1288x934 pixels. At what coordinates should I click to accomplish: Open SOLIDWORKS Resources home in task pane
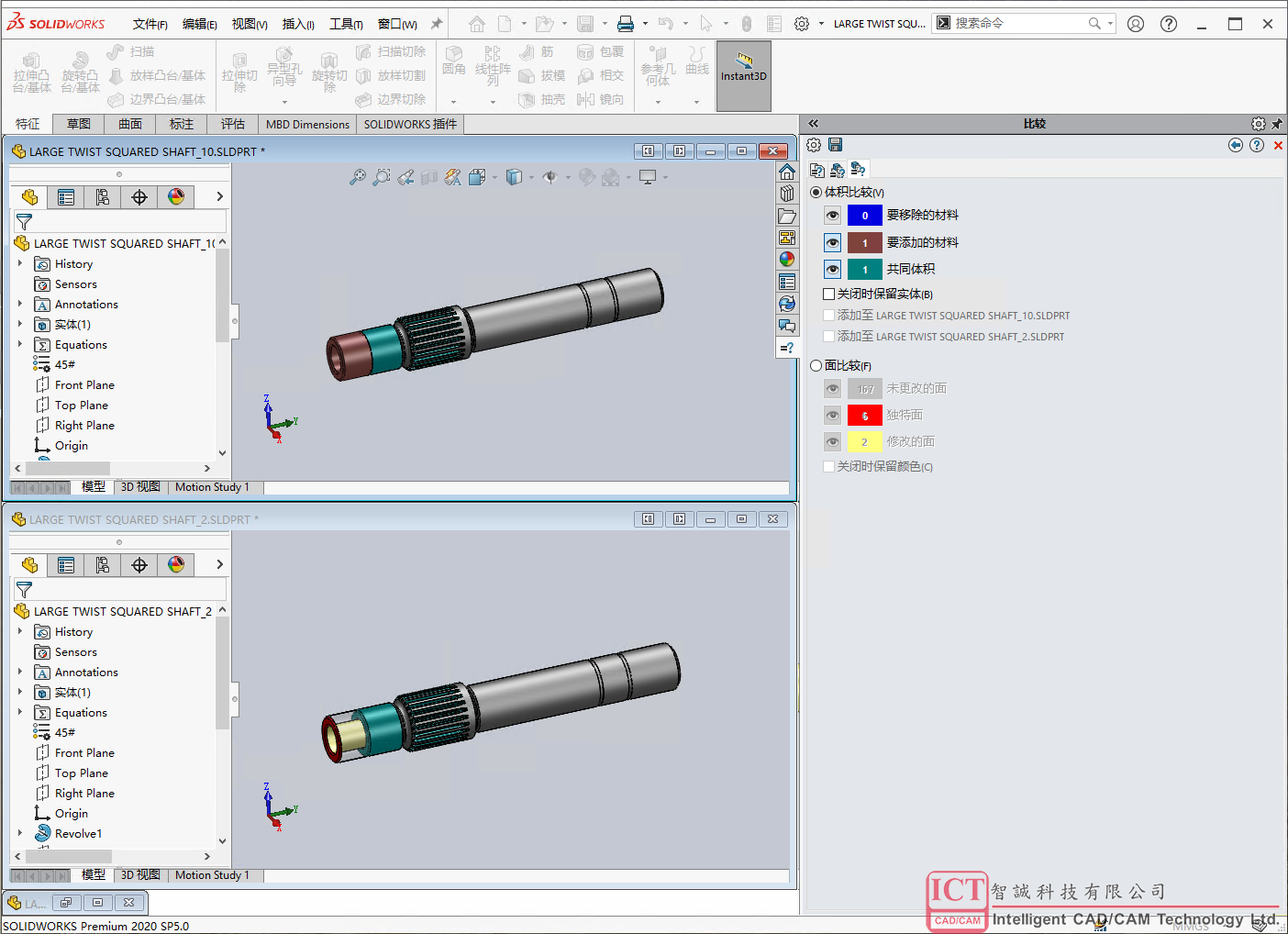[x=787, y=172]
